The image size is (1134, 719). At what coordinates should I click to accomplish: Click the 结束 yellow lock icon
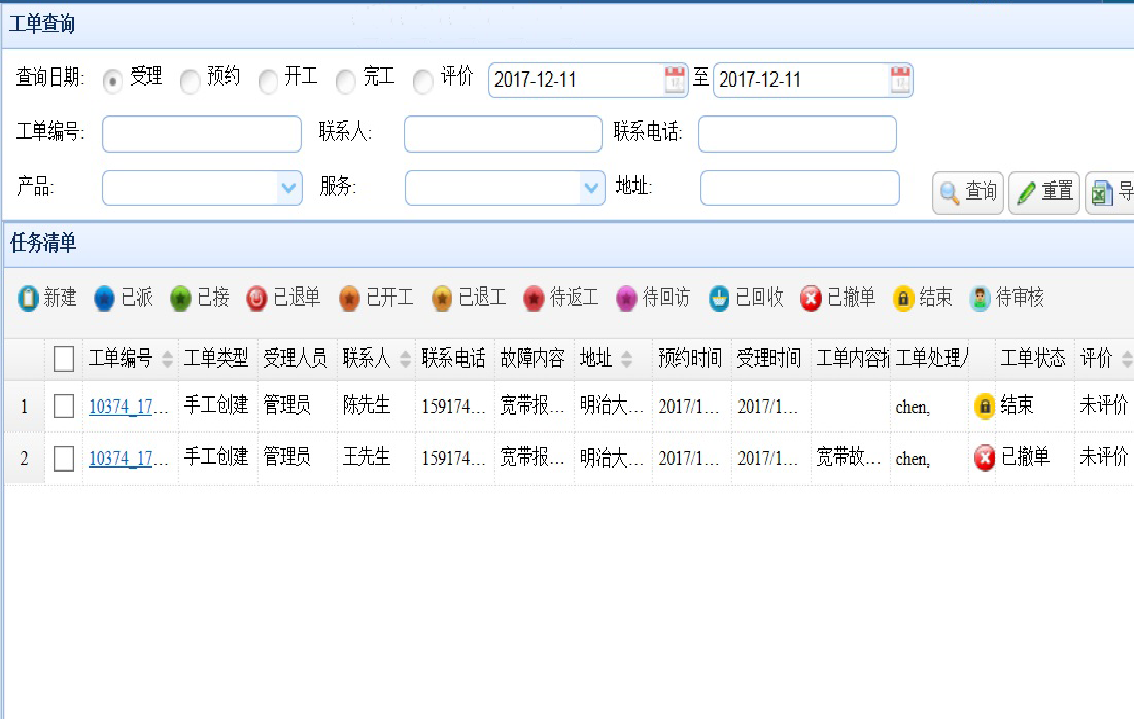pos(904,298)
